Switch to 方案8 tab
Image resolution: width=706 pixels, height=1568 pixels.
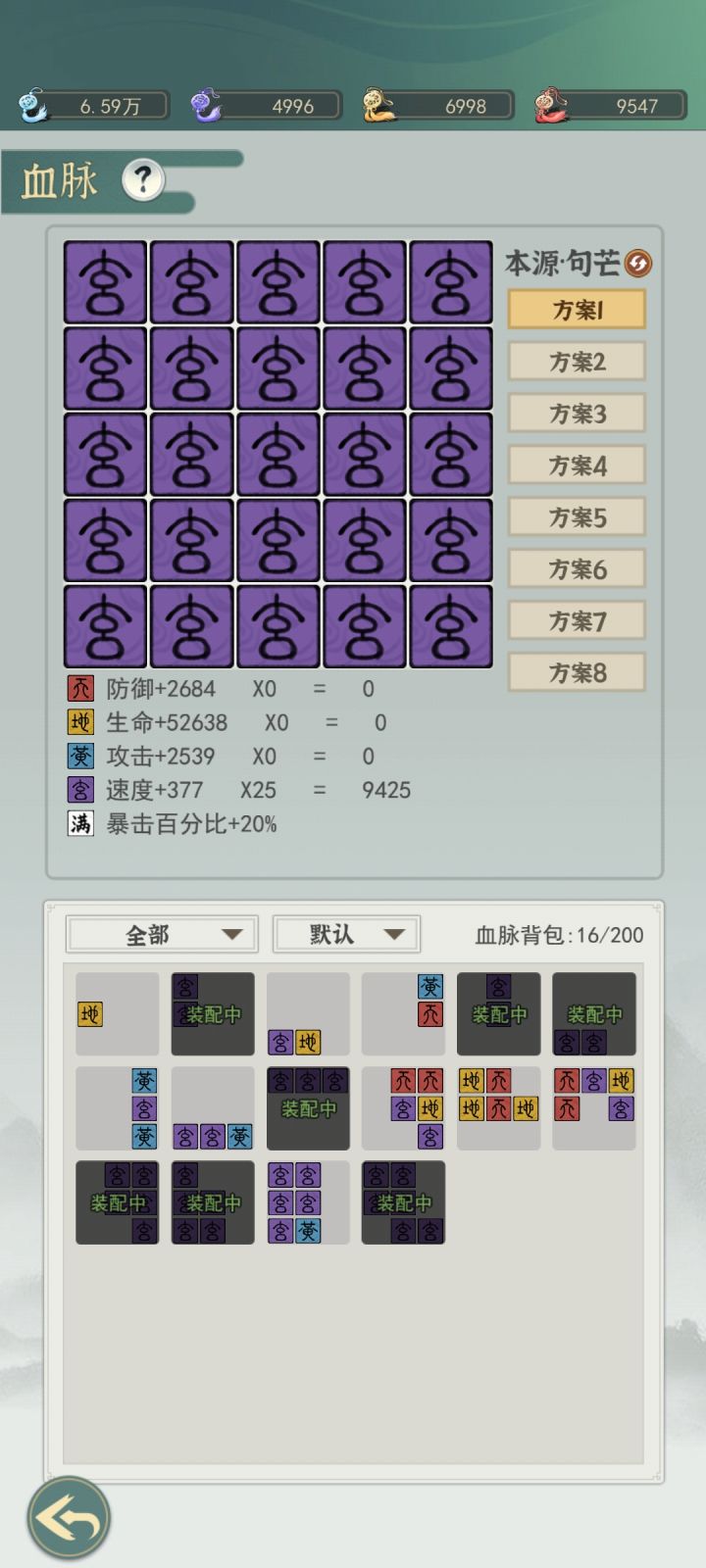click(x=577, y=673)
